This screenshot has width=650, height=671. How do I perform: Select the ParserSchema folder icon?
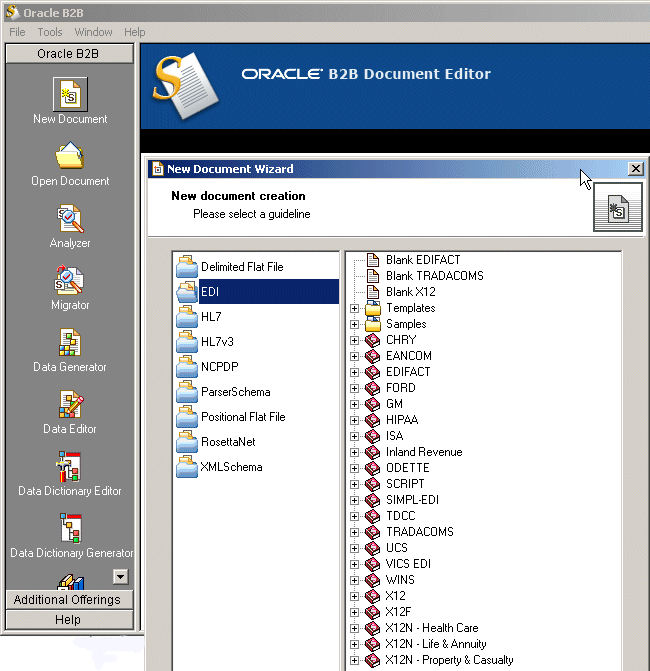187,392
